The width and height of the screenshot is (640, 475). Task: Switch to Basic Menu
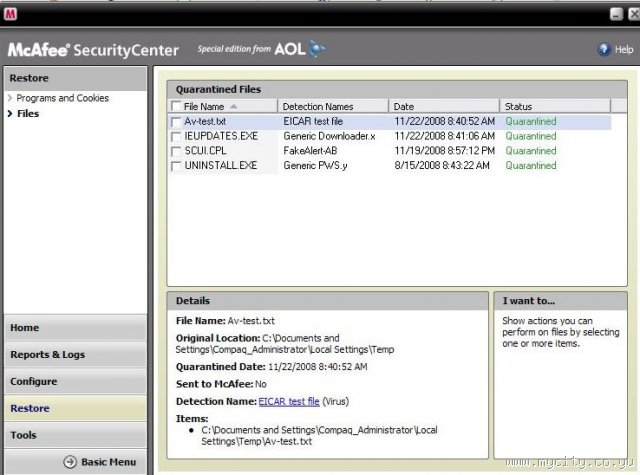(x=108, y=462)
